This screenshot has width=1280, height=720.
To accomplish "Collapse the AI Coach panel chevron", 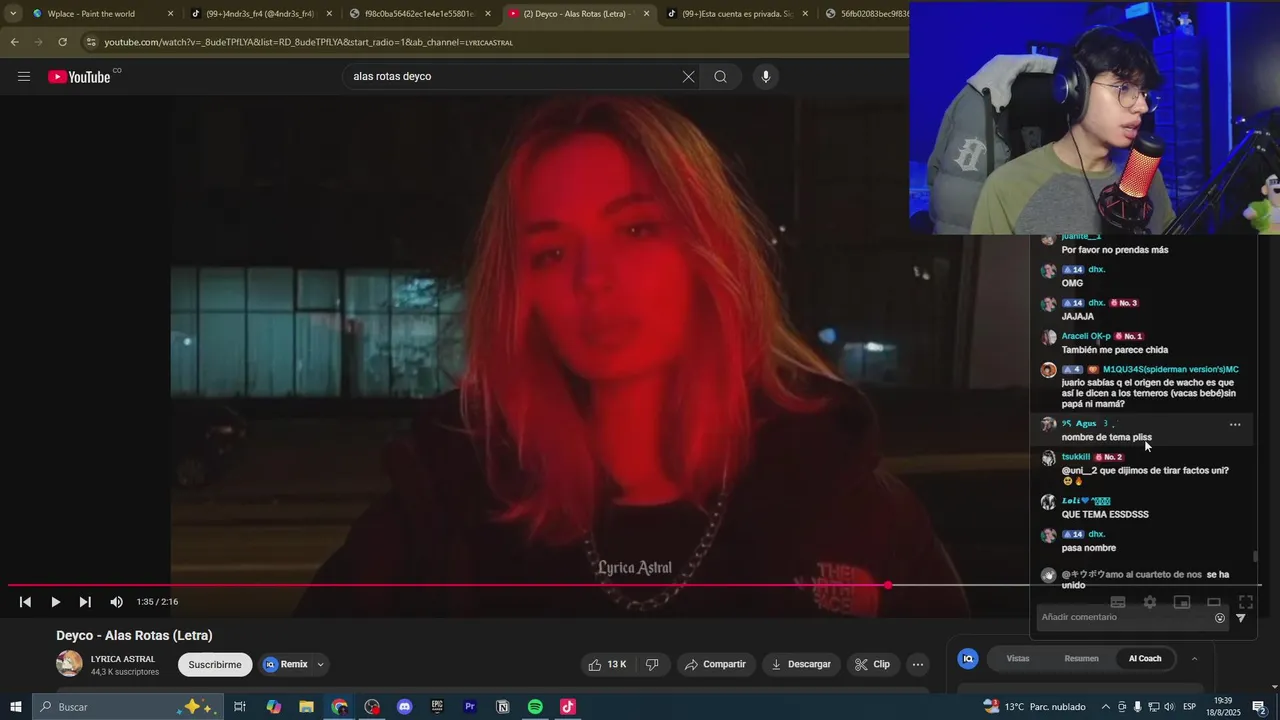I will pos(1194,658).
